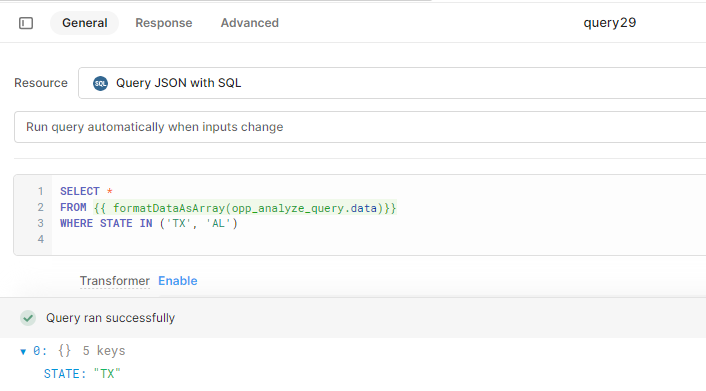Viewport: 706px width, 391px height.
Task: Click the Transformer label
Action: tap(115, 281)
